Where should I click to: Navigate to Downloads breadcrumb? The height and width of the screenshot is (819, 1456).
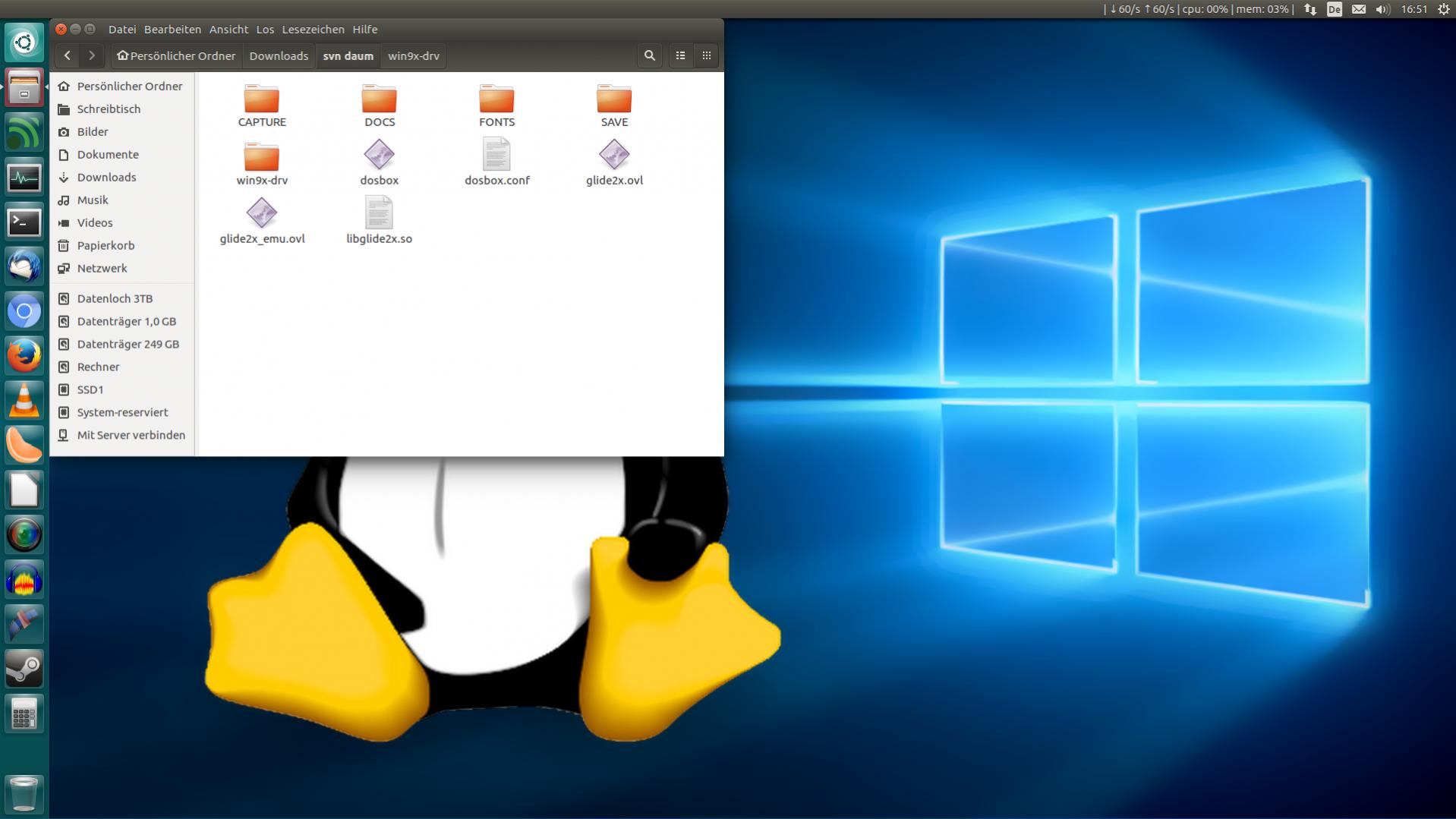click(279, 55)
